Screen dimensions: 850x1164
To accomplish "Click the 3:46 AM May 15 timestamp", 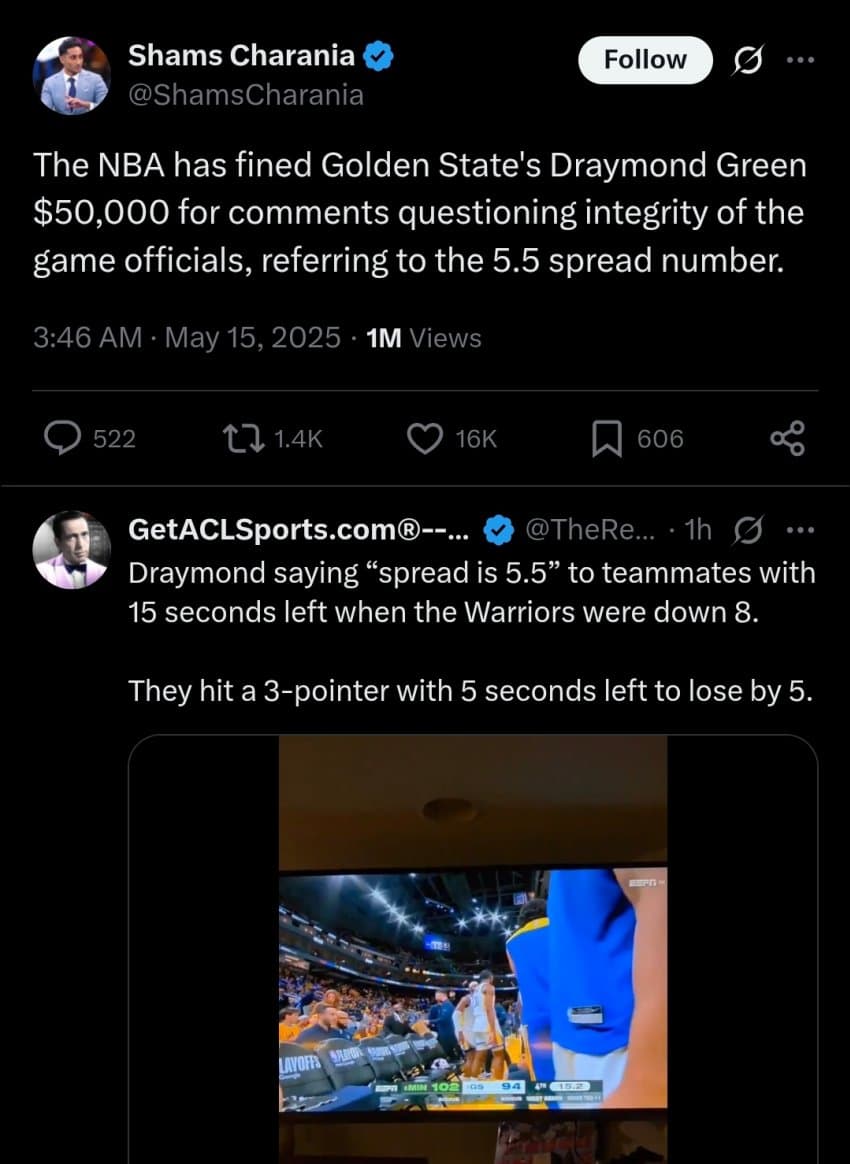I will click(x=186, y=338).
